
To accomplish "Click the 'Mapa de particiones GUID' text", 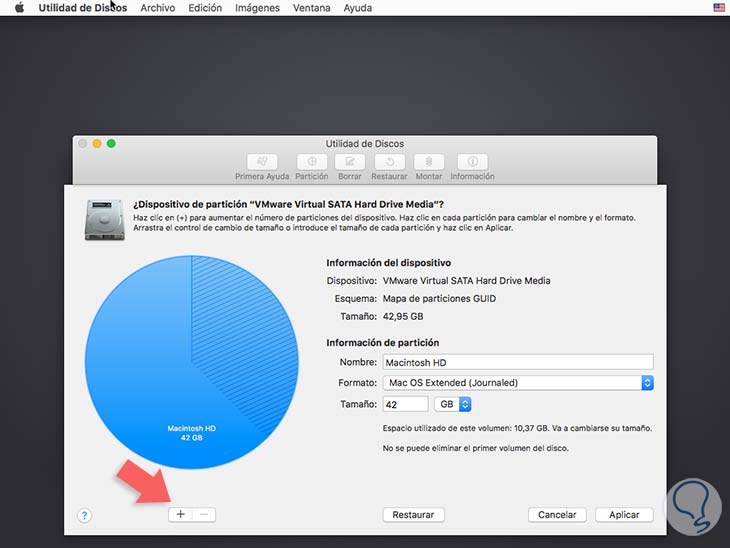I will [439, 298].
